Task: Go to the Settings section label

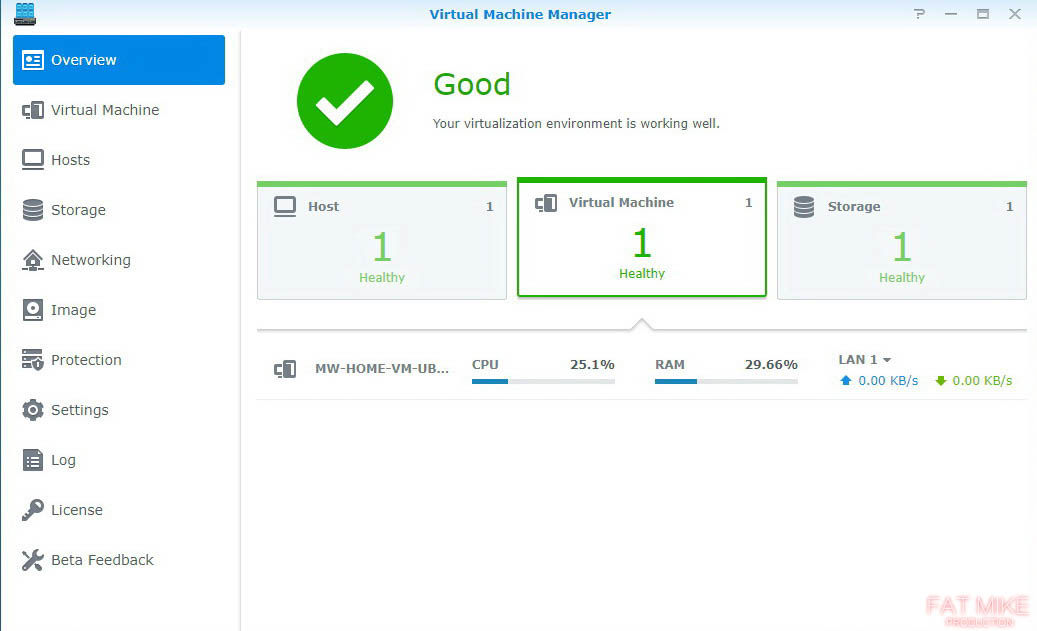Action: tap(79, 411)
